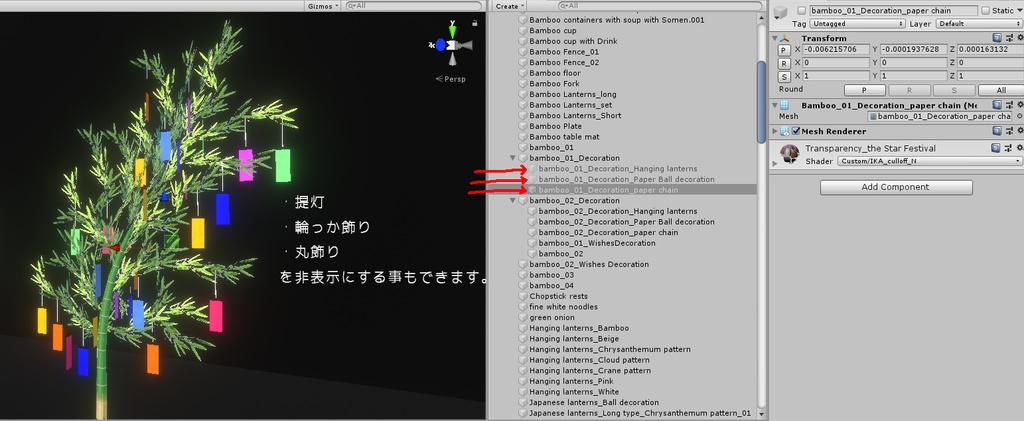Open the Create dropdown in Hierarchy

pyautogui.click(x=510, y=5)
